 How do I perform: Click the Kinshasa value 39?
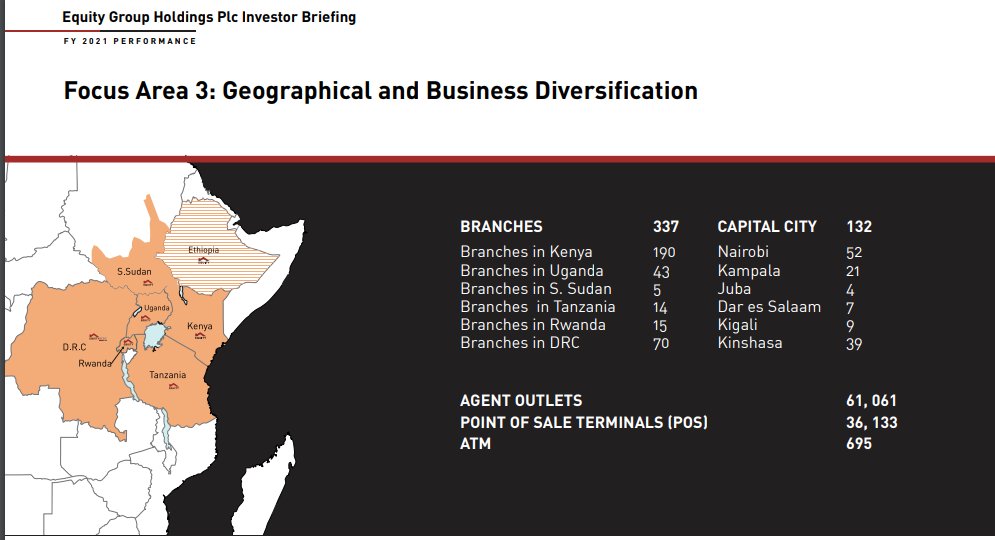tap(854, 344)
